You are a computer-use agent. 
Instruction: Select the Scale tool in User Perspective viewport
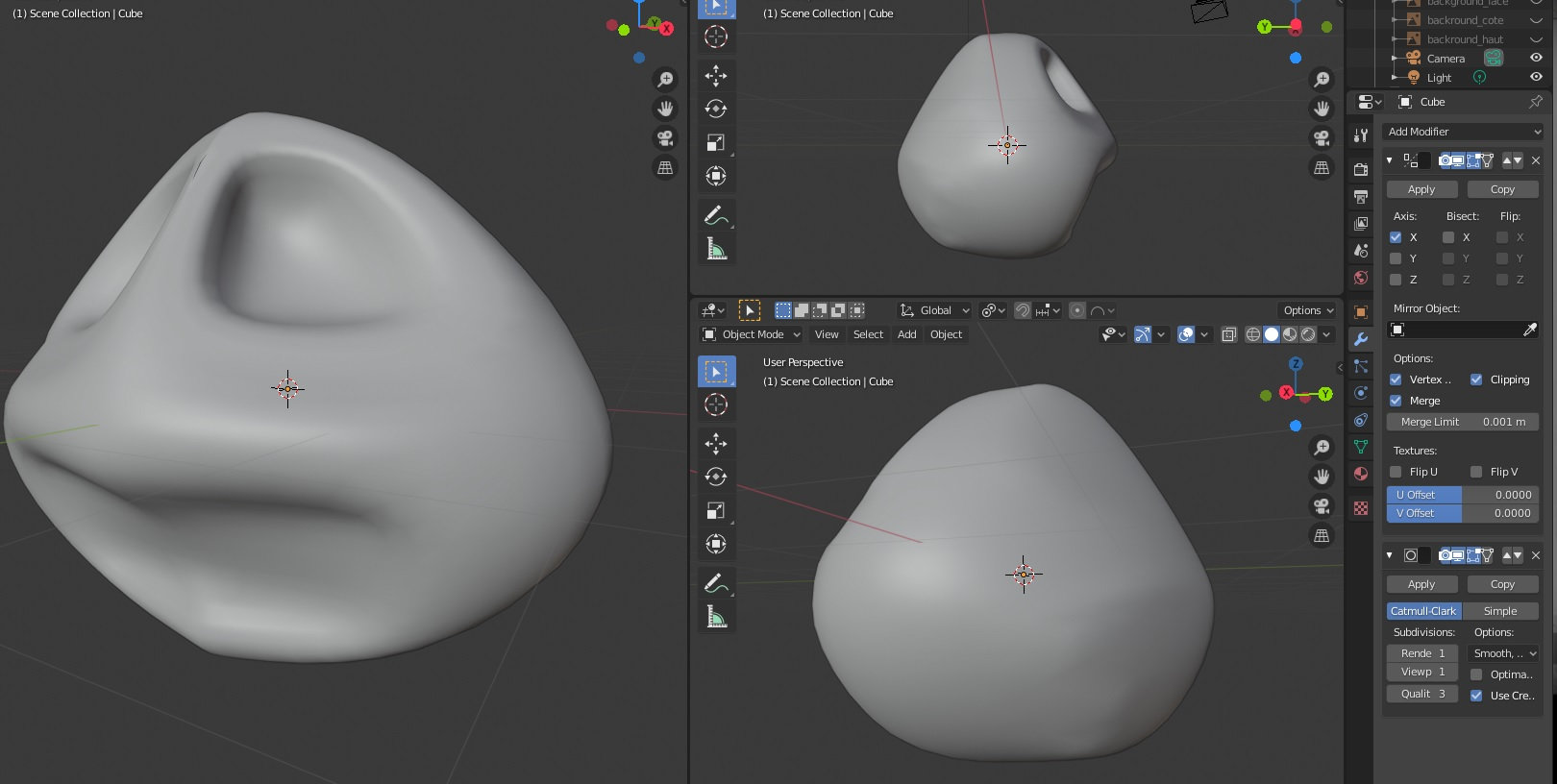[x=716, y=510]
